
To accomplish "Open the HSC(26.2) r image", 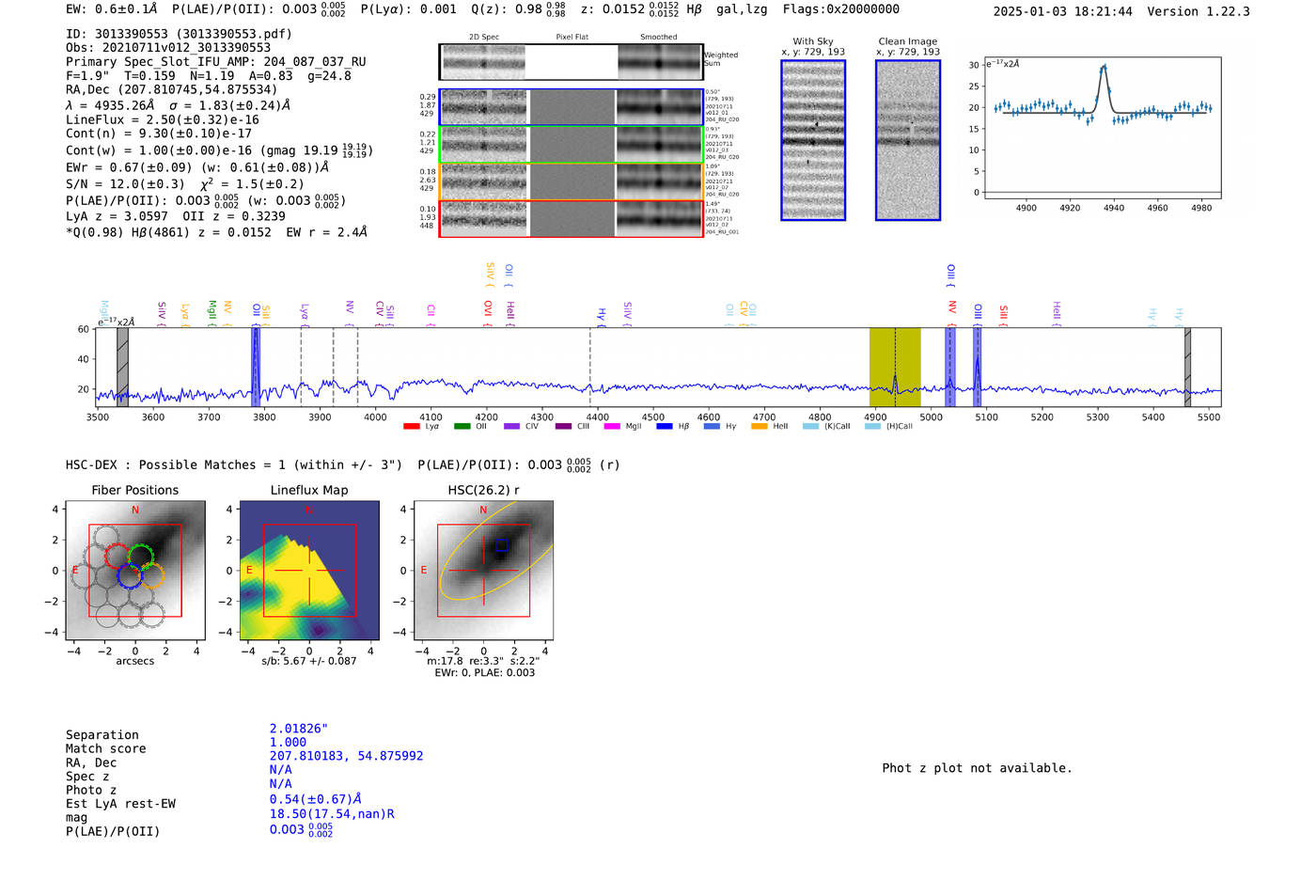I will click(483, 570).
